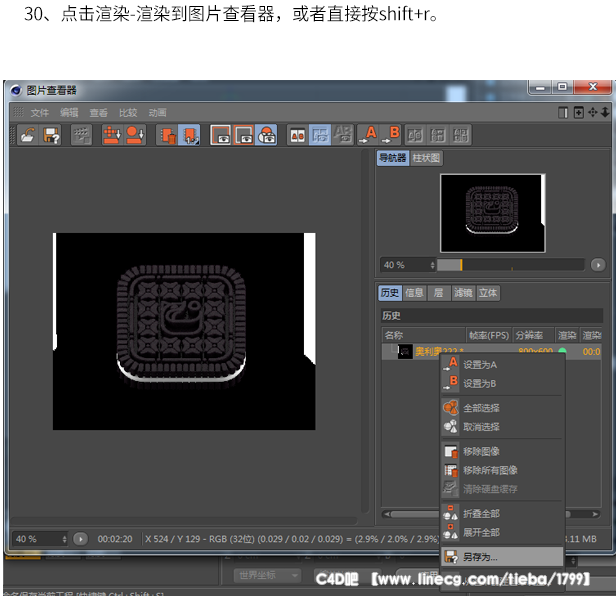Choose 展开全部 from context menu
This screenshot has width=616, height=596.
[503, 533]
